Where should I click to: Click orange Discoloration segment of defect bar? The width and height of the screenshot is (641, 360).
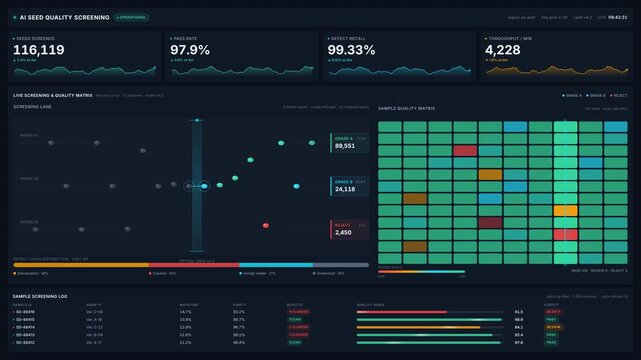(x=81, y=265)
